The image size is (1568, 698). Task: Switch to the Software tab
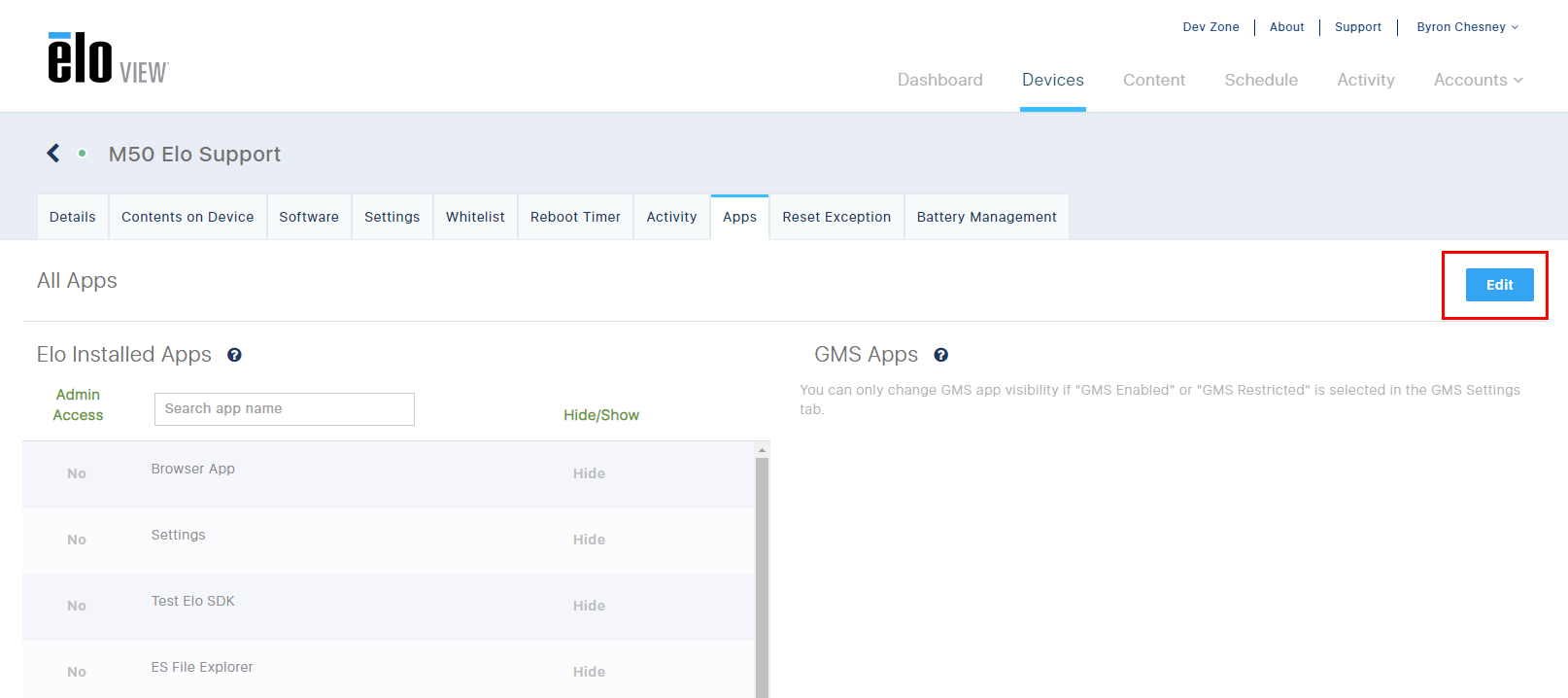pos(309,217)
